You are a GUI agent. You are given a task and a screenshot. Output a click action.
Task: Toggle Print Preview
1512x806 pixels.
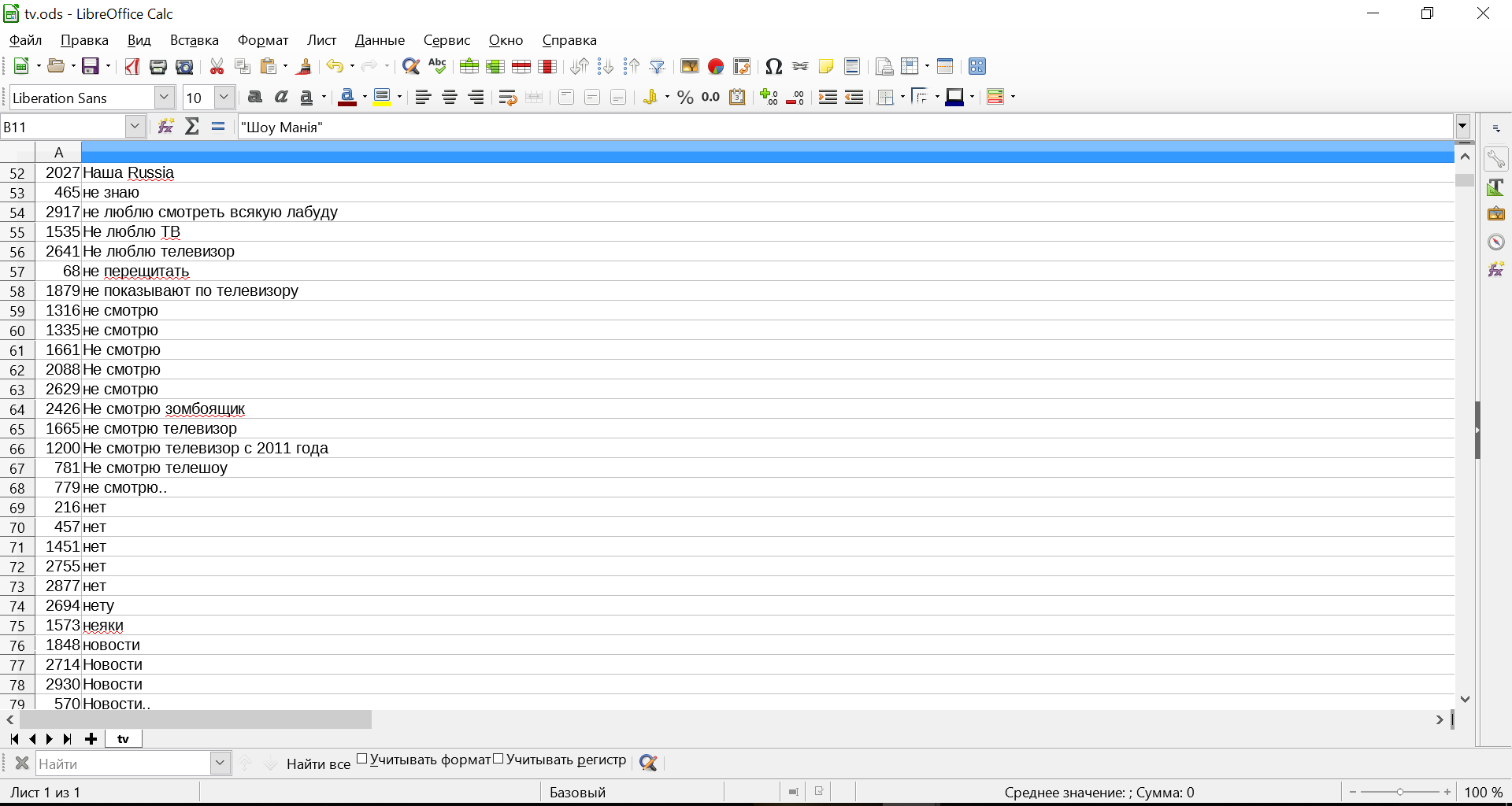(x=184, y=67)
